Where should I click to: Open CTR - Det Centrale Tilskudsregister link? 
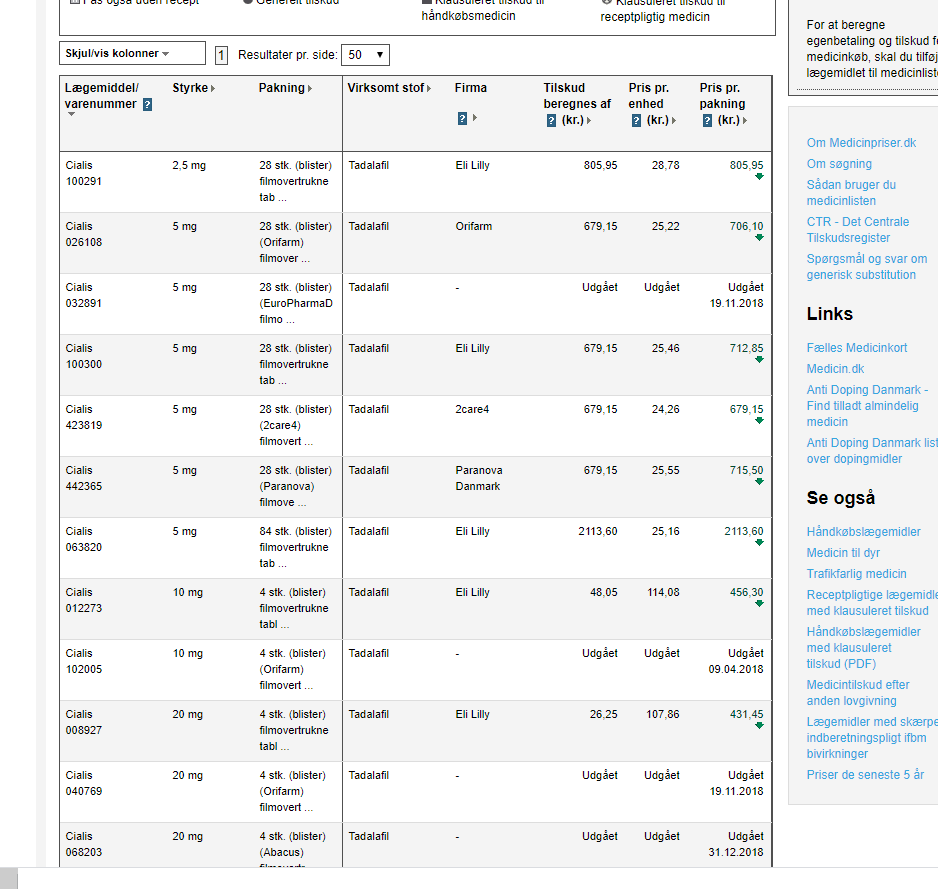click(857, 230)
